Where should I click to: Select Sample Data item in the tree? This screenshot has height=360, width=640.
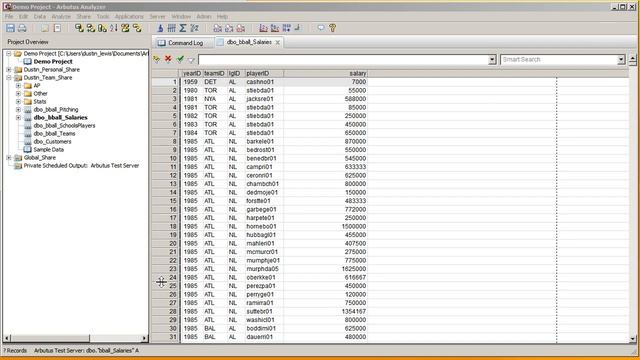click(x=48, y=149)
